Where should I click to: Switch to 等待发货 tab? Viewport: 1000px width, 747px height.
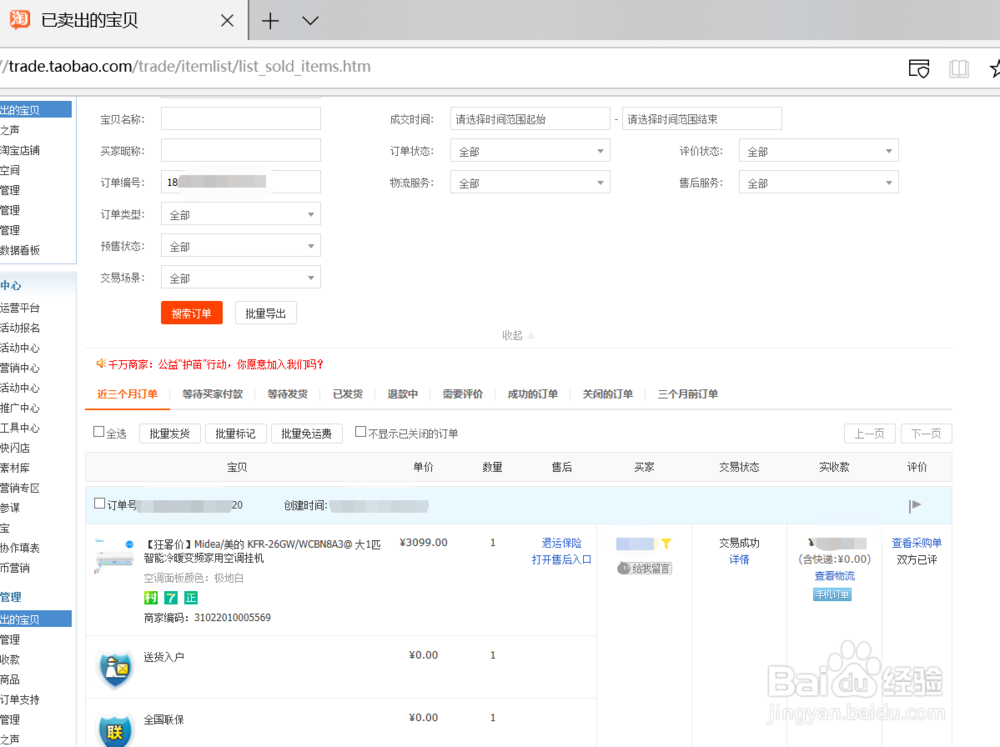point(288,394)
